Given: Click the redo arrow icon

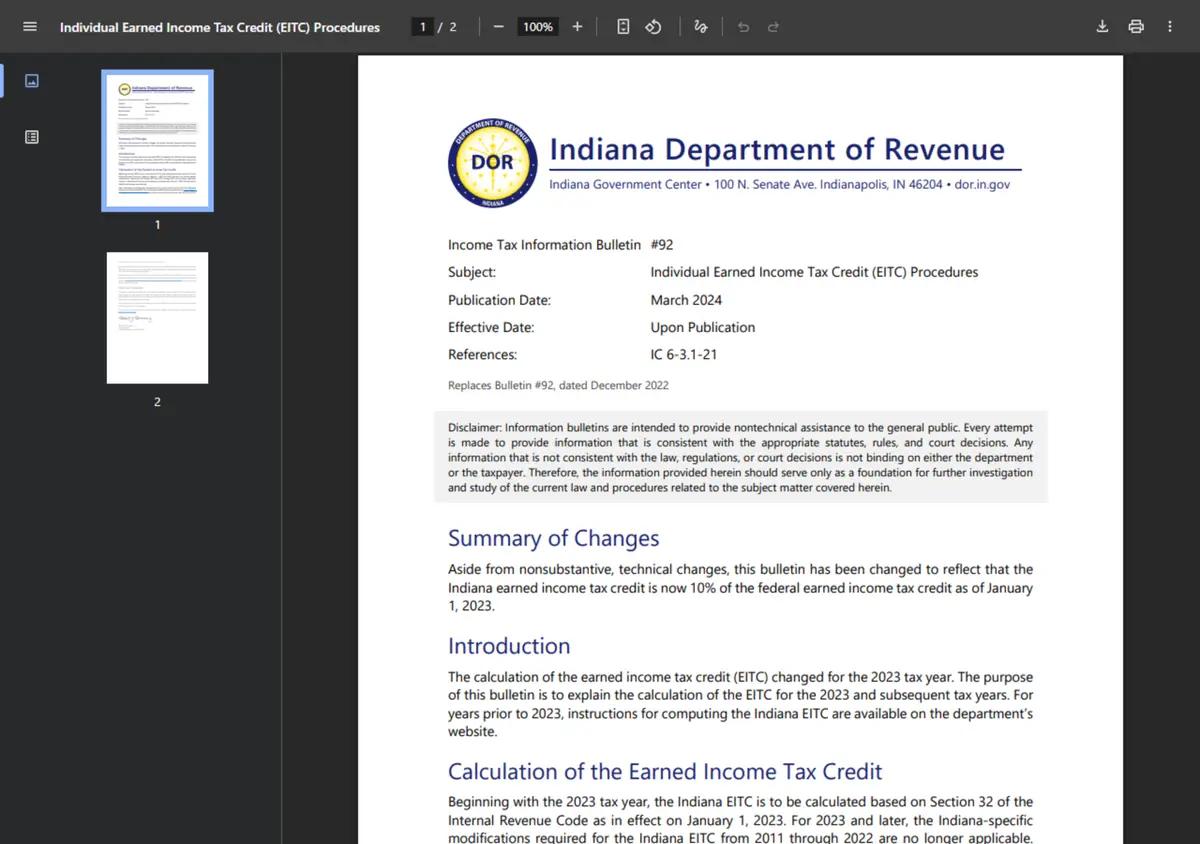Looking at the screenshot, I should (773, 27).
